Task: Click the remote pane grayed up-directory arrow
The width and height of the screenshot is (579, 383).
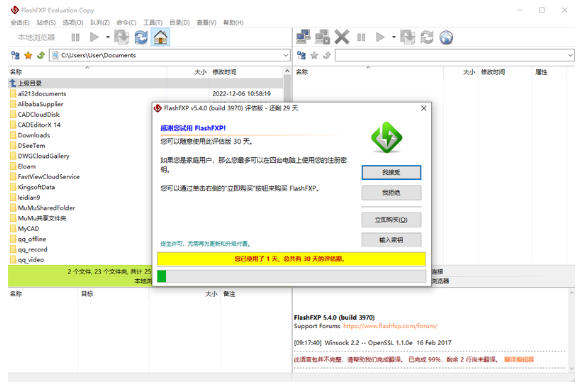Action: click(327, 56)
